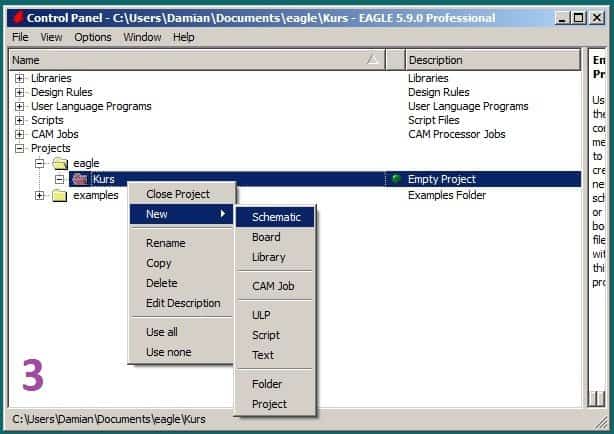Select the User Language Programs tree item
Viewport: 614px width, 434px height.
91,106
